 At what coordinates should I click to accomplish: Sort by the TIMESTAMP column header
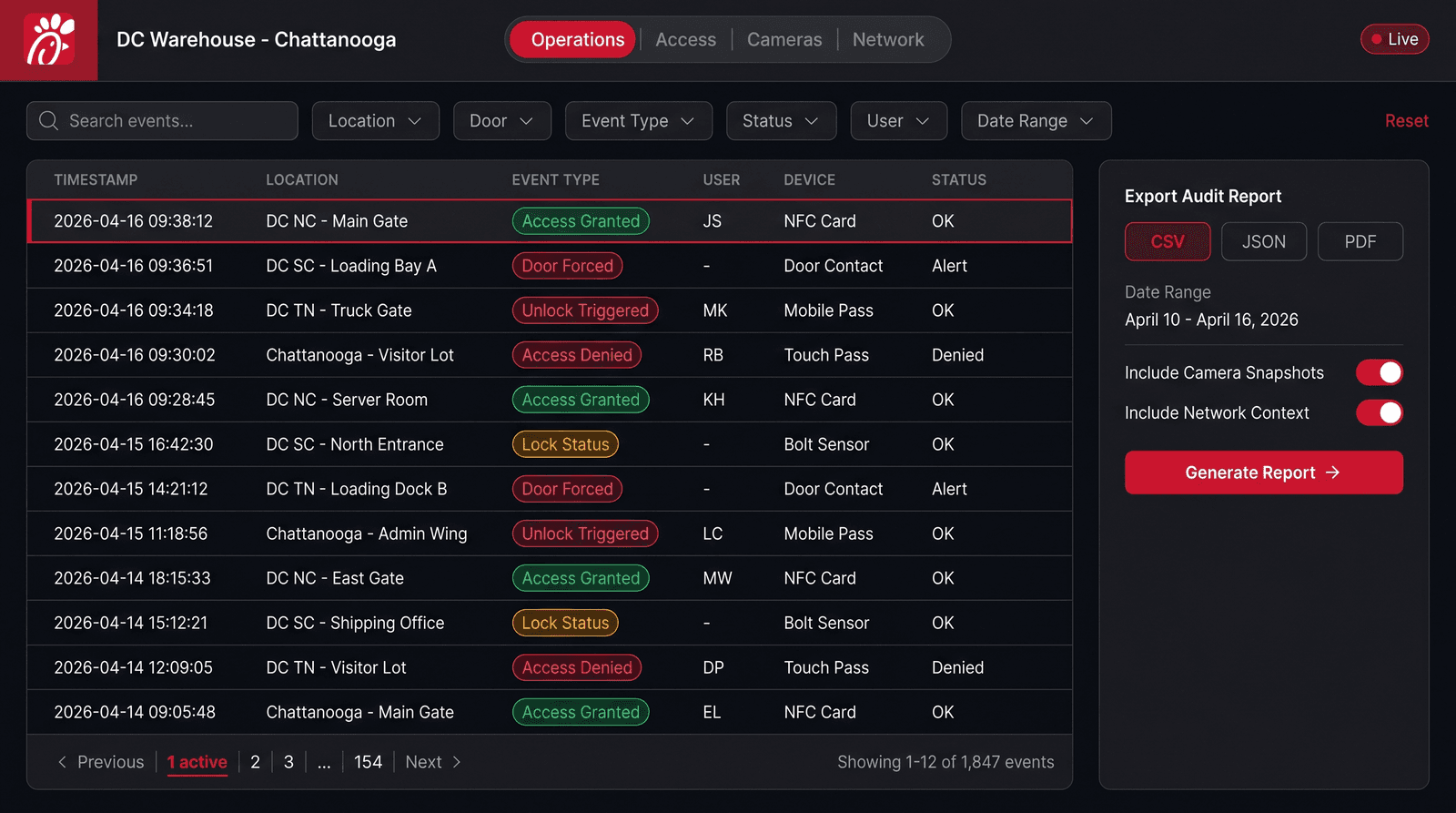(96, 180)
